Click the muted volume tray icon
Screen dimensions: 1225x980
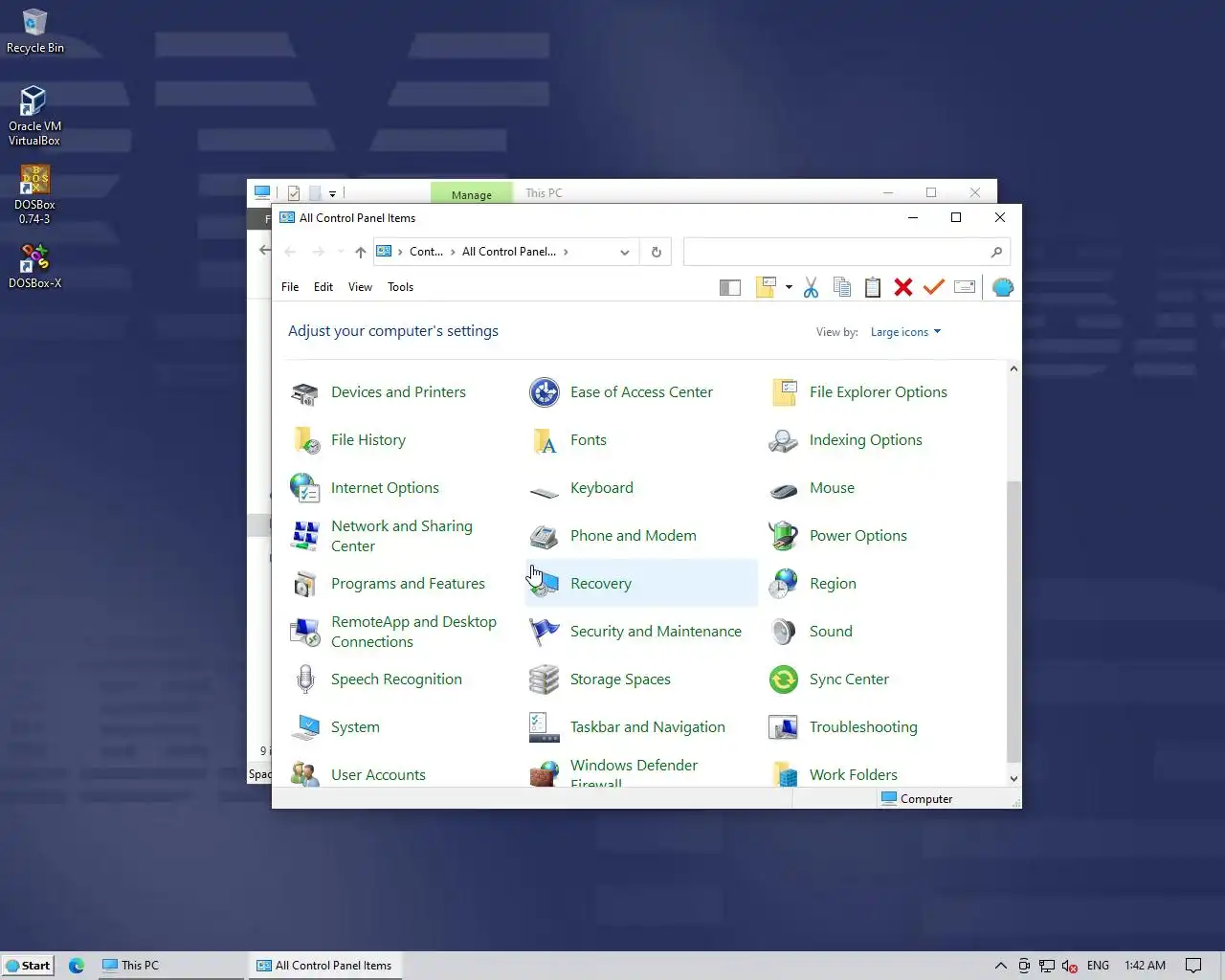pyautogui.click(x=1070, y=966)
